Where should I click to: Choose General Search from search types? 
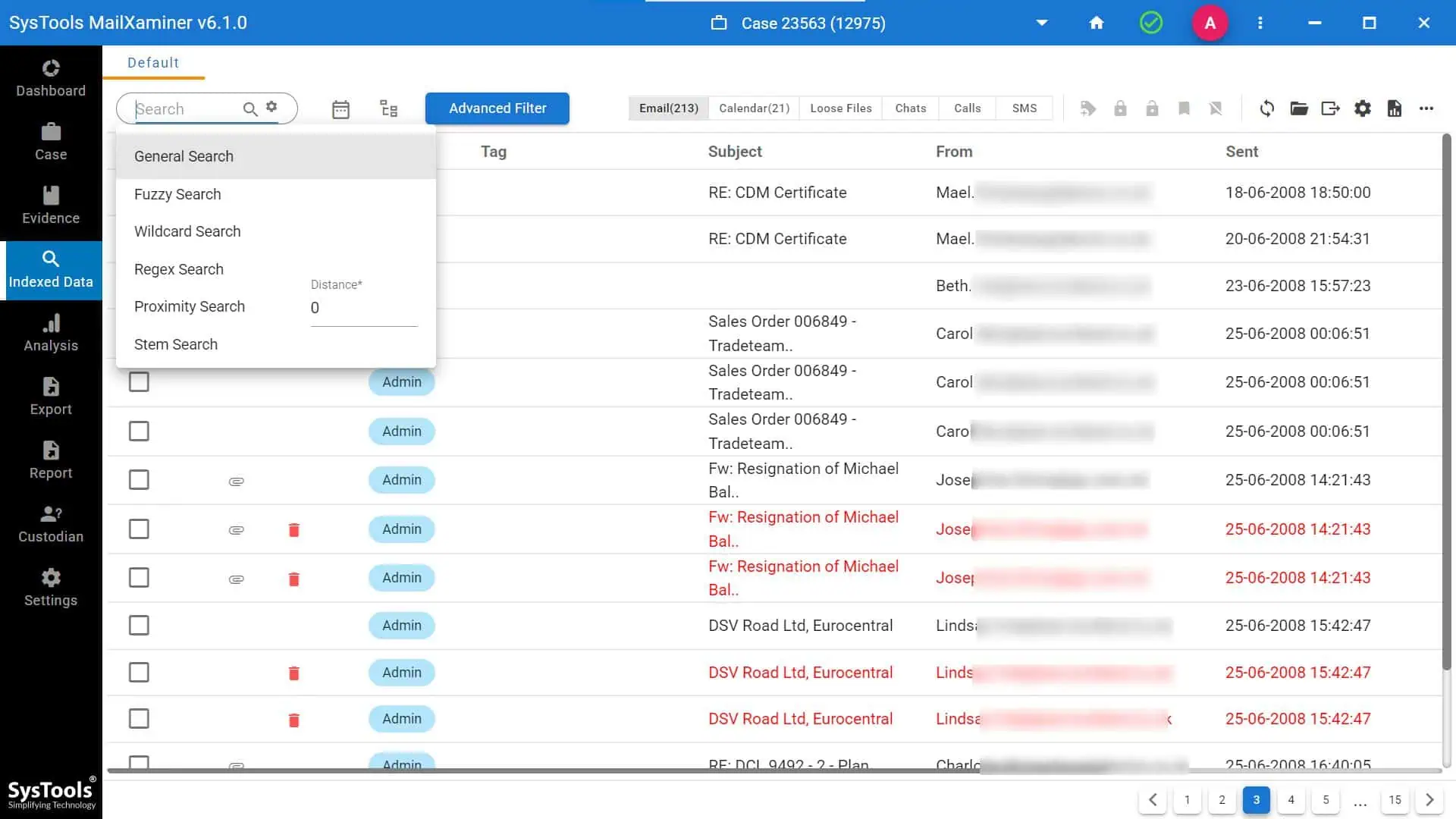[x=276, y=156]
